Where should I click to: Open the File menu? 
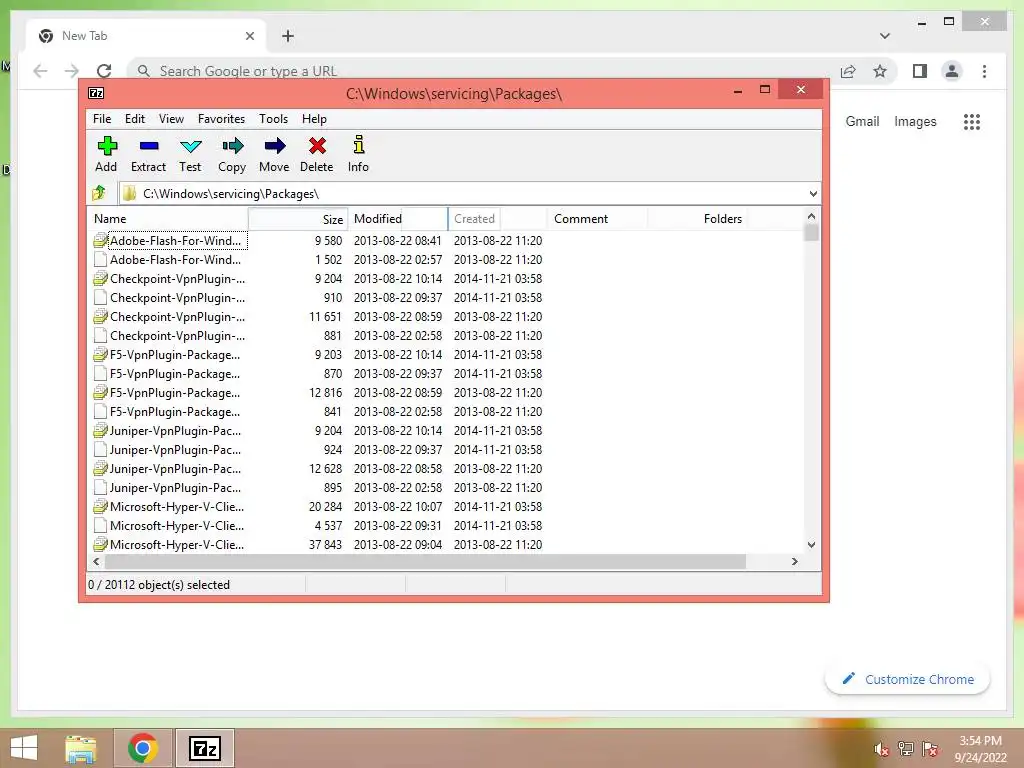102,119
